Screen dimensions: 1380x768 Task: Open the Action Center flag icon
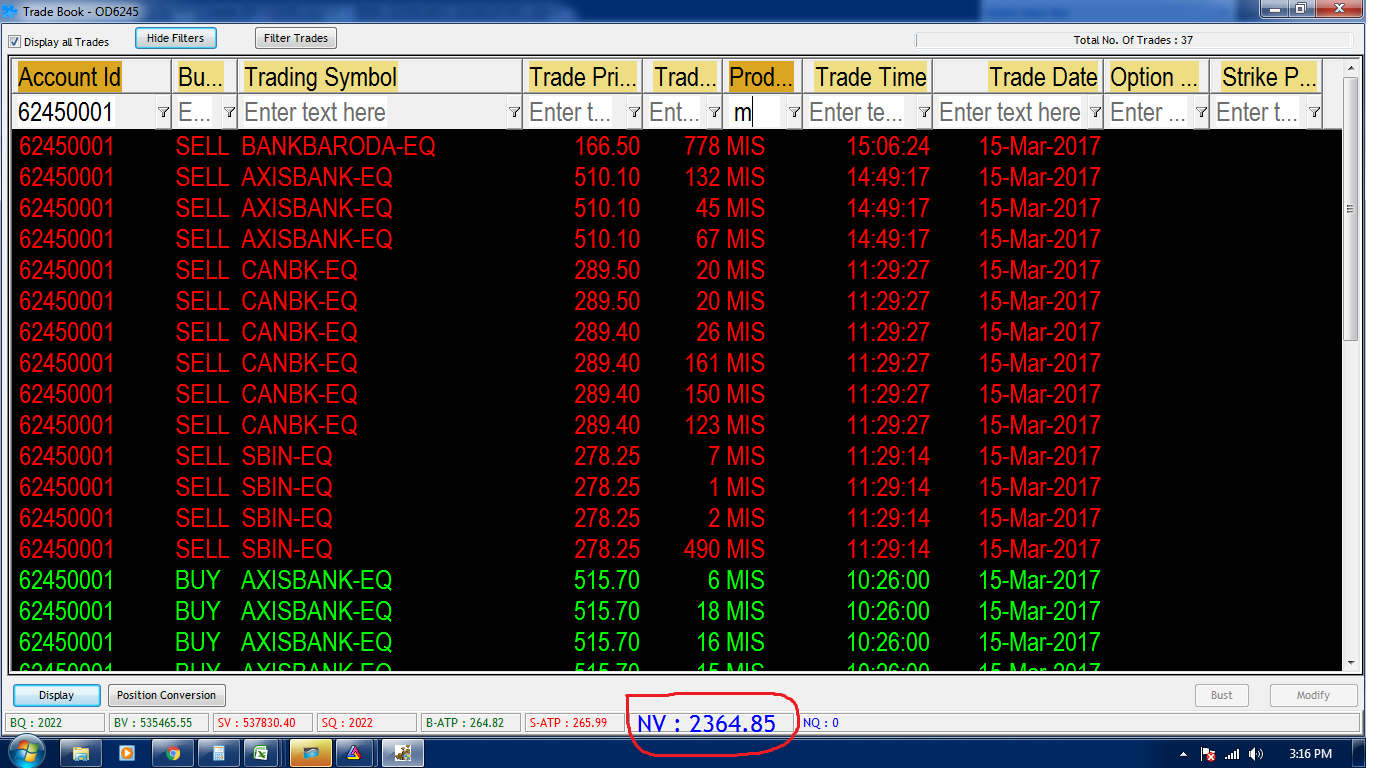click(x=1208, y=754)
